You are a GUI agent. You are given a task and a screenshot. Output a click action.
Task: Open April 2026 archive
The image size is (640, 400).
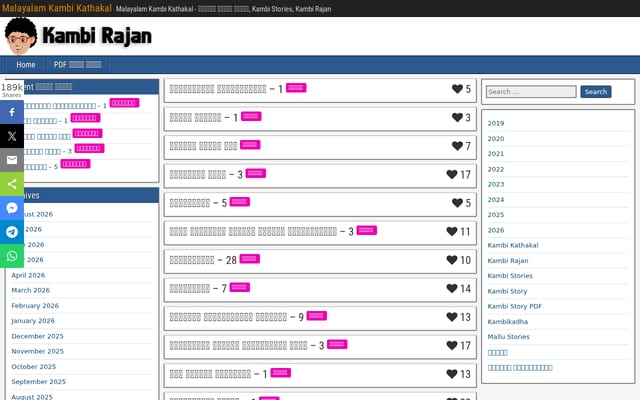(x=28, y=275)
